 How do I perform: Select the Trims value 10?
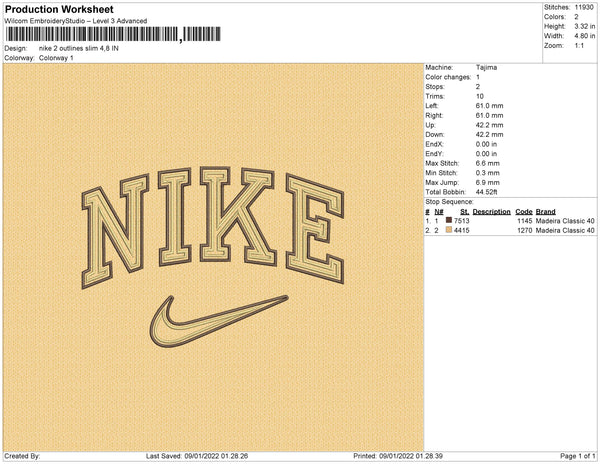(x=480, y=96)
